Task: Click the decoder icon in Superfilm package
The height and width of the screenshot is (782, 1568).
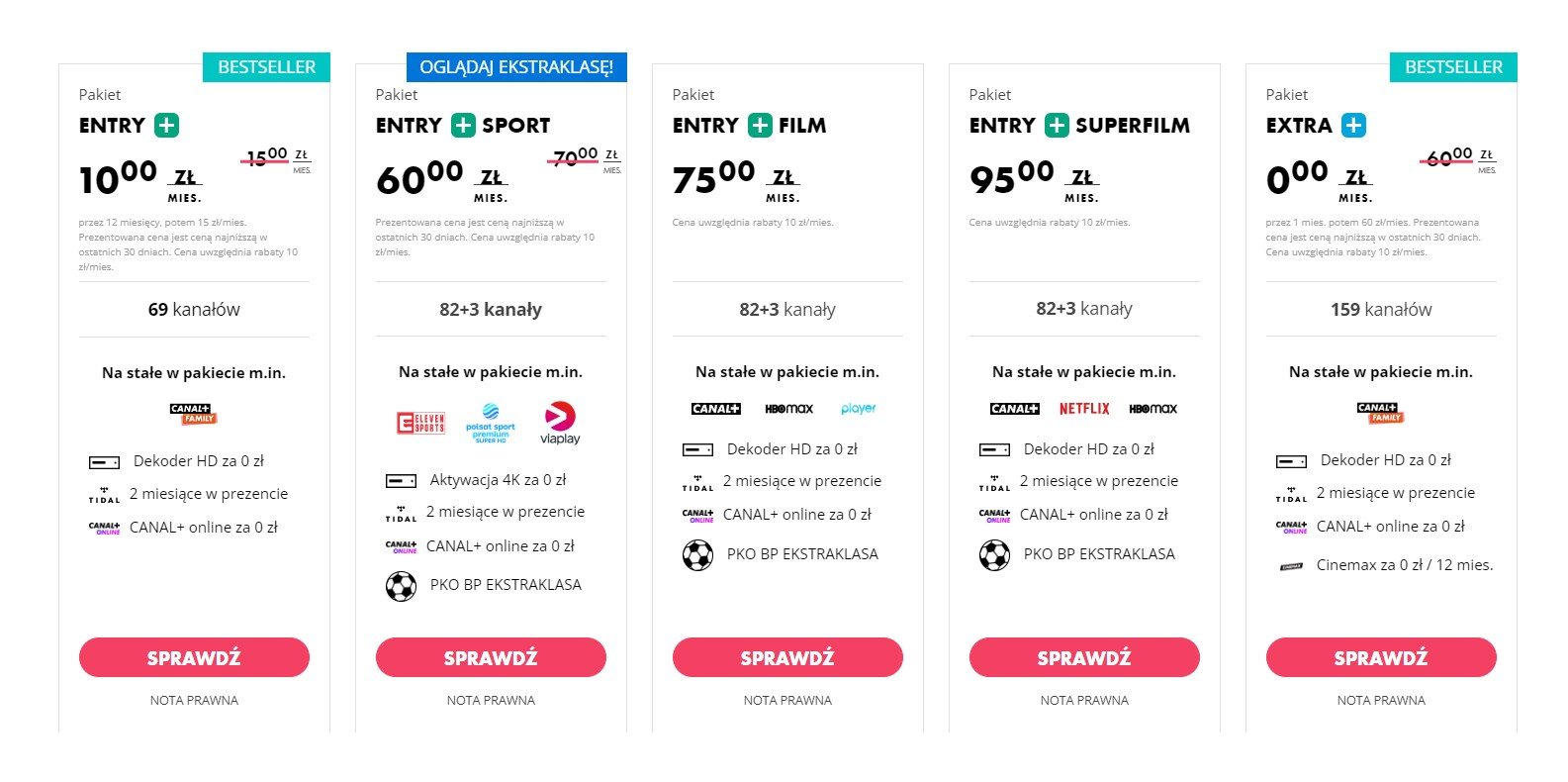Action: pos(994,449)
